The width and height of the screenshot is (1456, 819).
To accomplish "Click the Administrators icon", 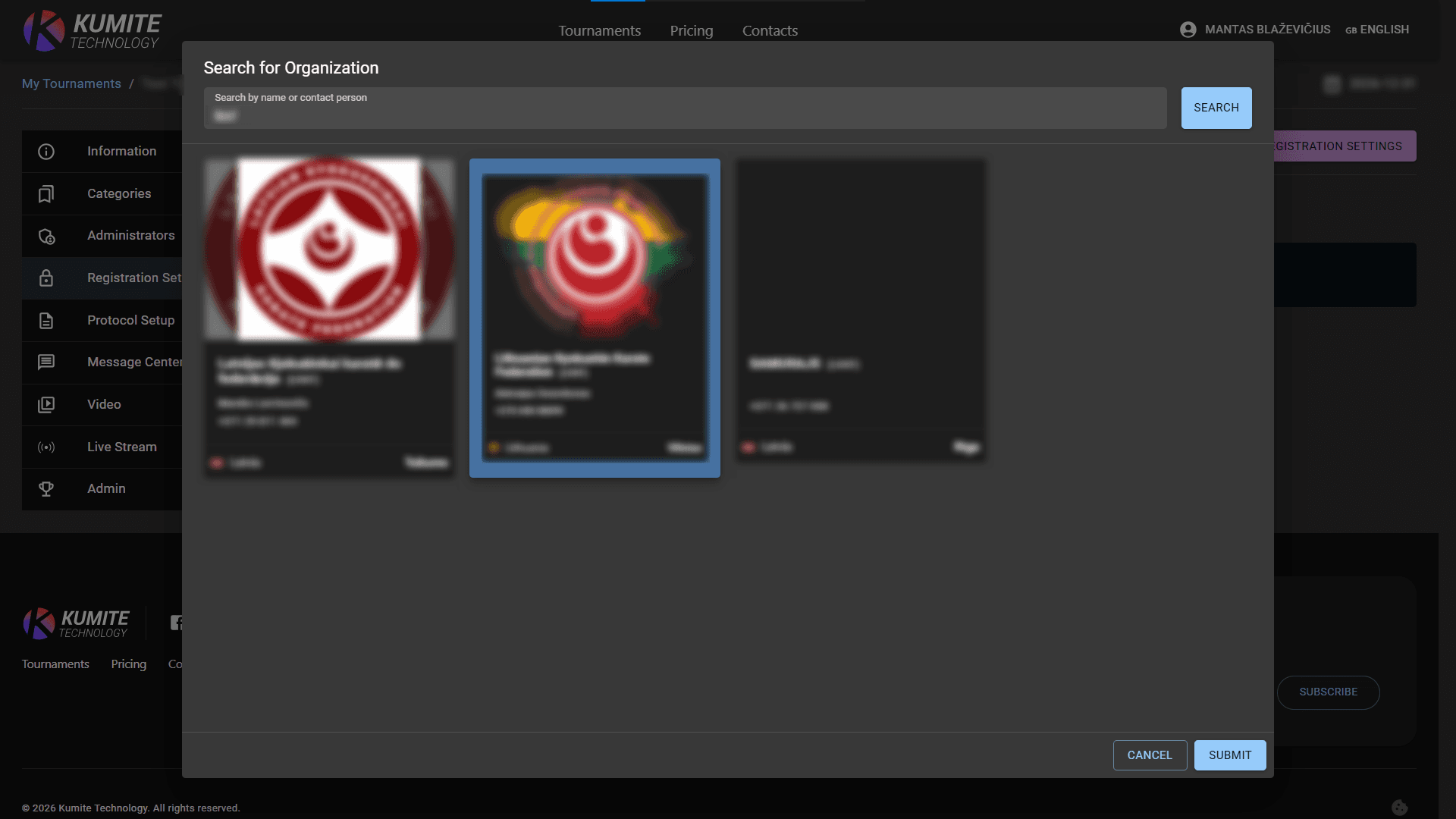I will click(x=46, y=236).
